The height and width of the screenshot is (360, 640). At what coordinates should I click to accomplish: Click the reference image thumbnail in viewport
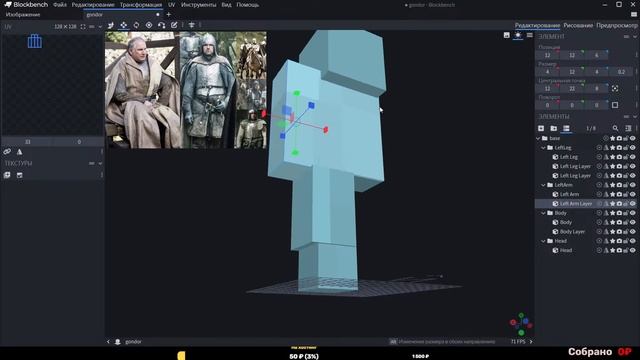[186, 90]
